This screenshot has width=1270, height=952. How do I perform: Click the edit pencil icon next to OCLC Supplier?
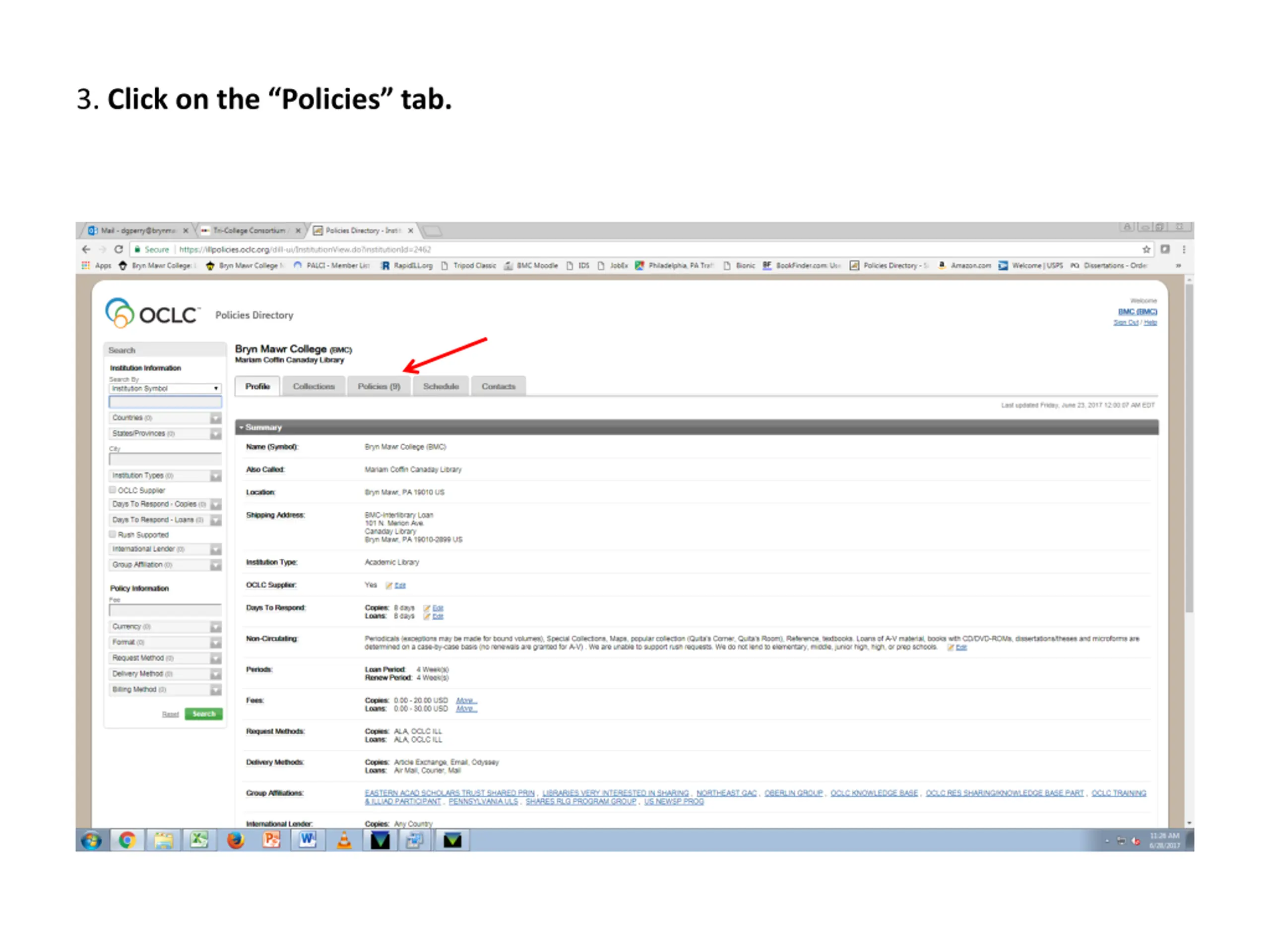click(389, 586)
